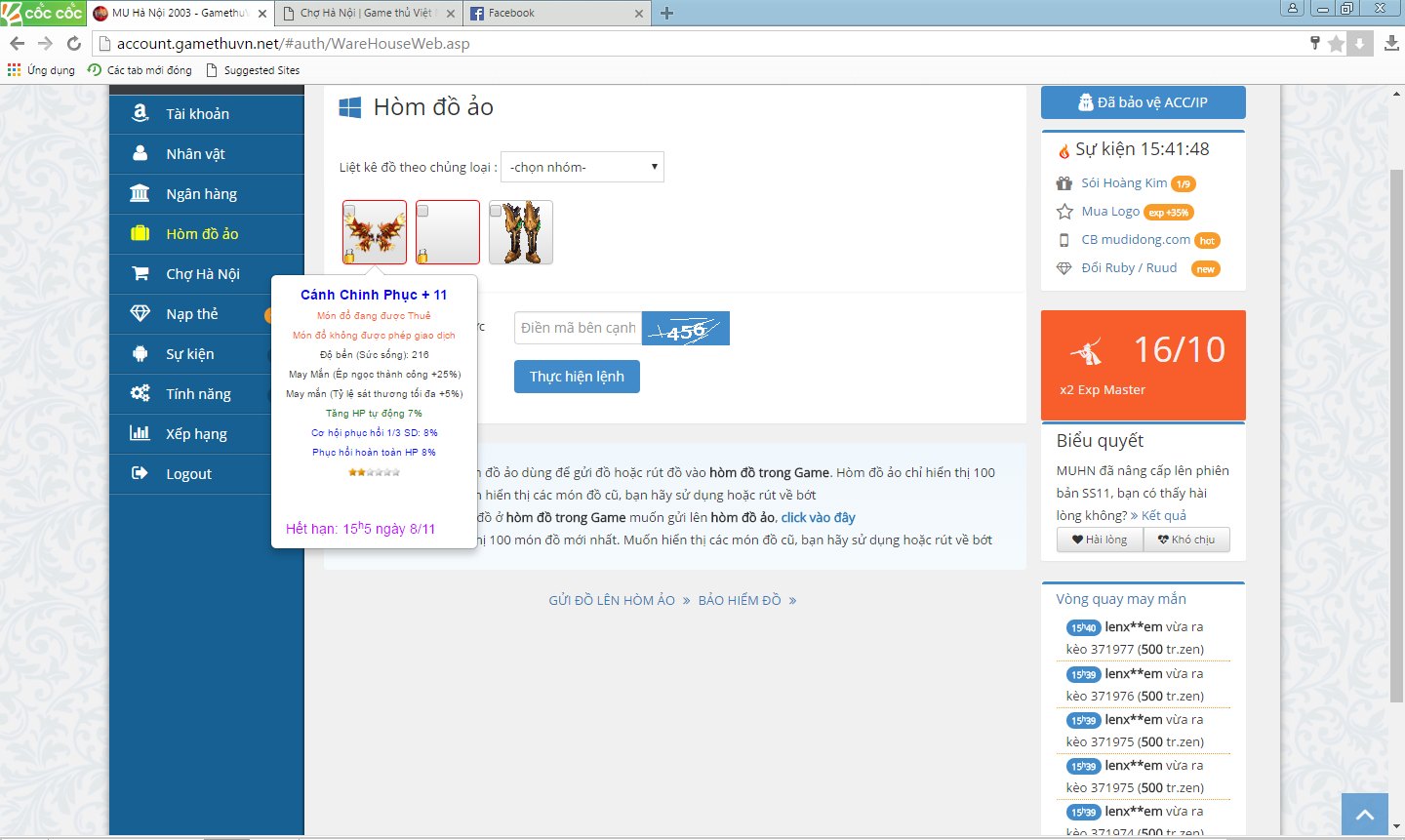Click the Logout arrow icon

coord(140,473)
